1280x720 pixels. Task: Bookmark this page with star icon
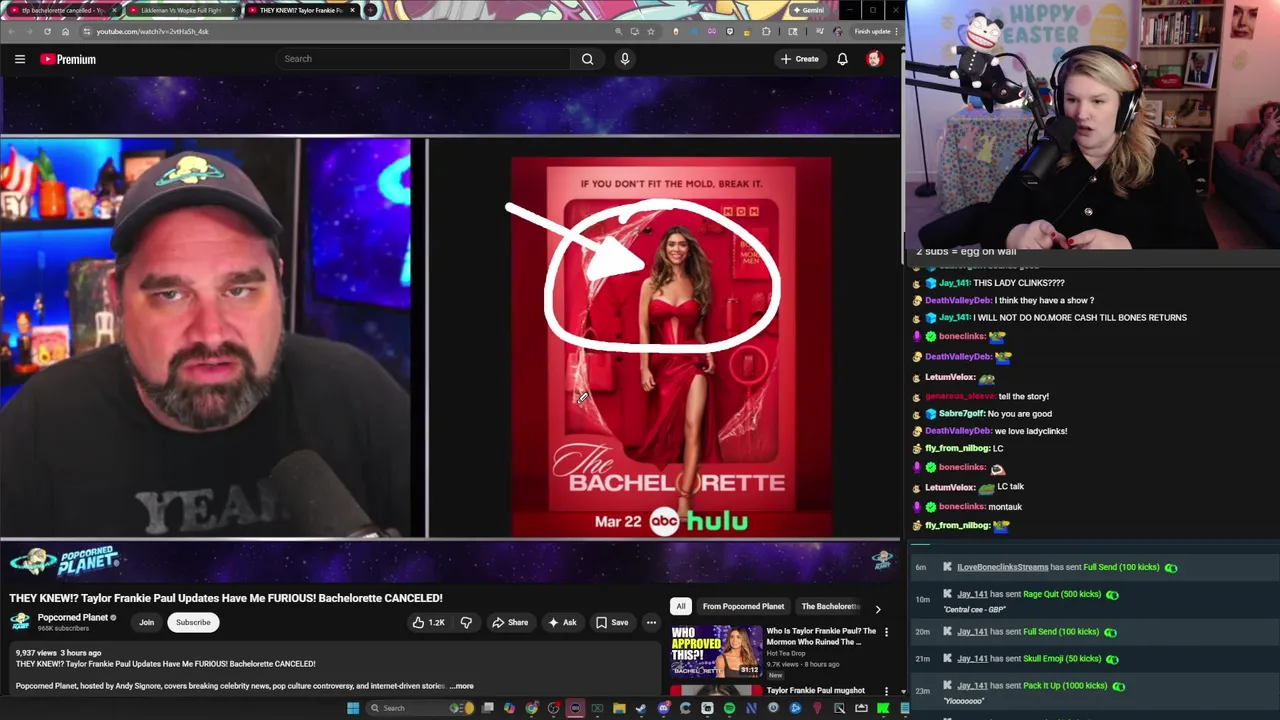[651, 31]
